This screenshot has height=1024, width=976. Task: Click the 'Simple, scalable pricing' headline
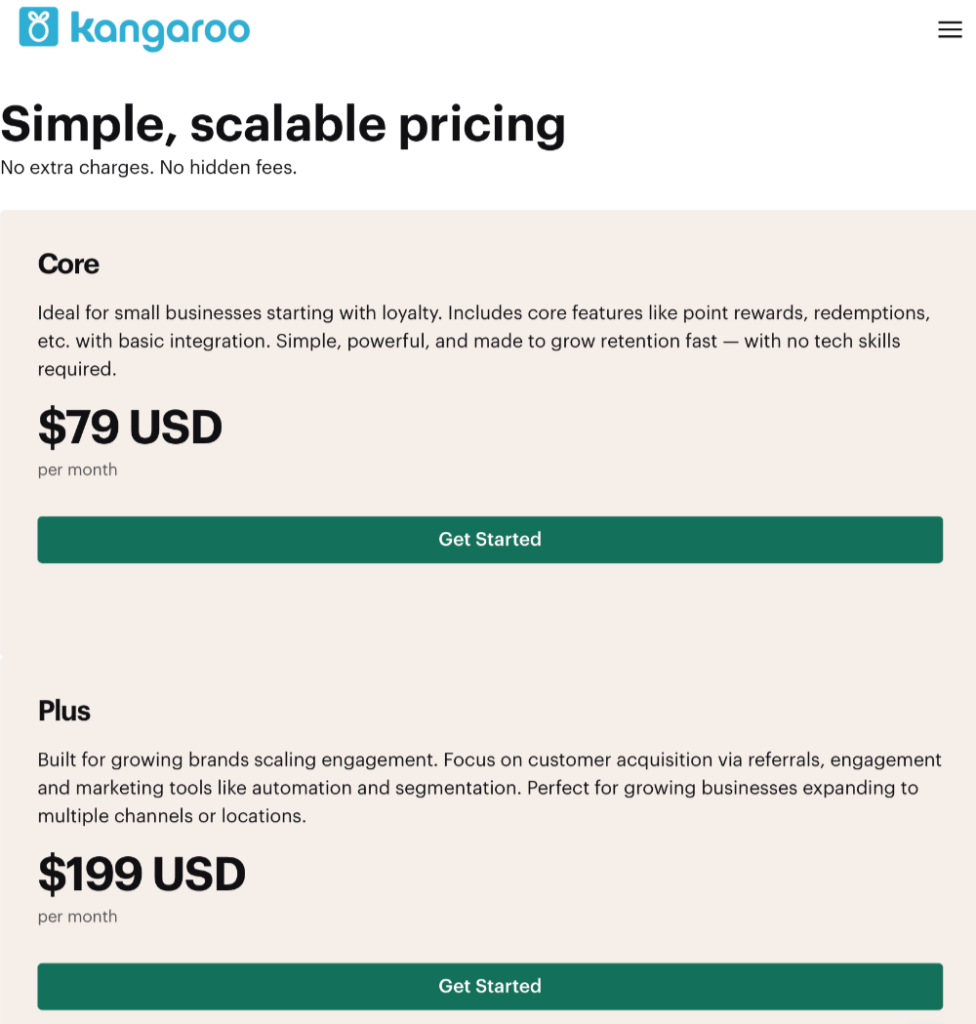click(283, 124)
